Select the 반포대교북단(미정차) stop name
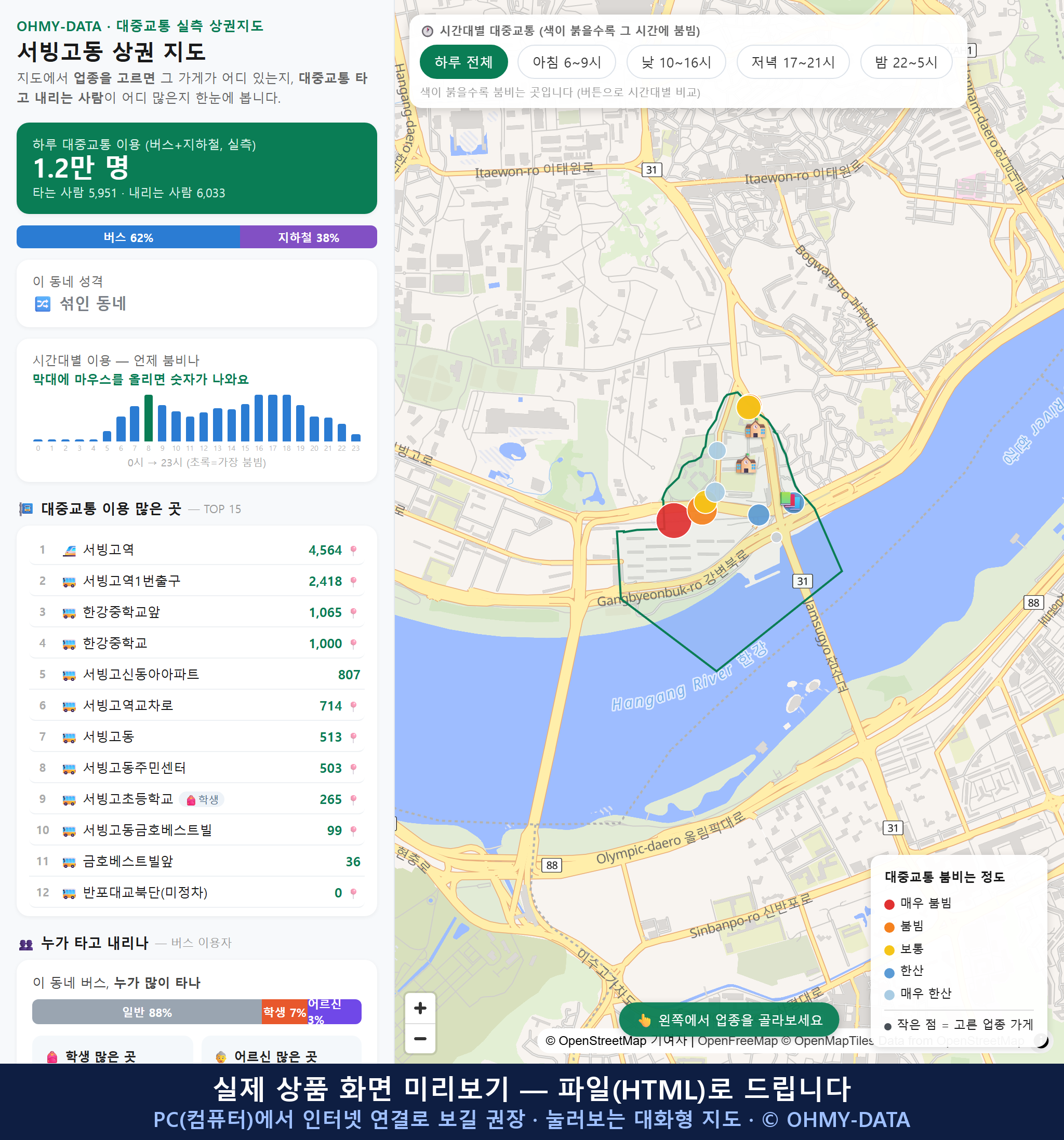Viewport: 1064px width, 1140px height. 145,892
